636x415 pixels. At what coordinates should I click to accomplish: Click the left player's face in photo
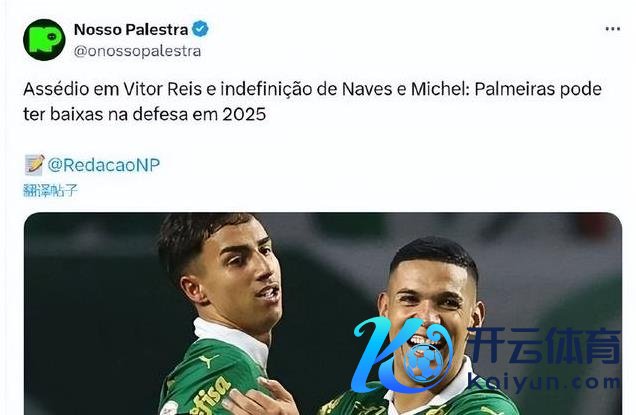(x=239, y=278)
